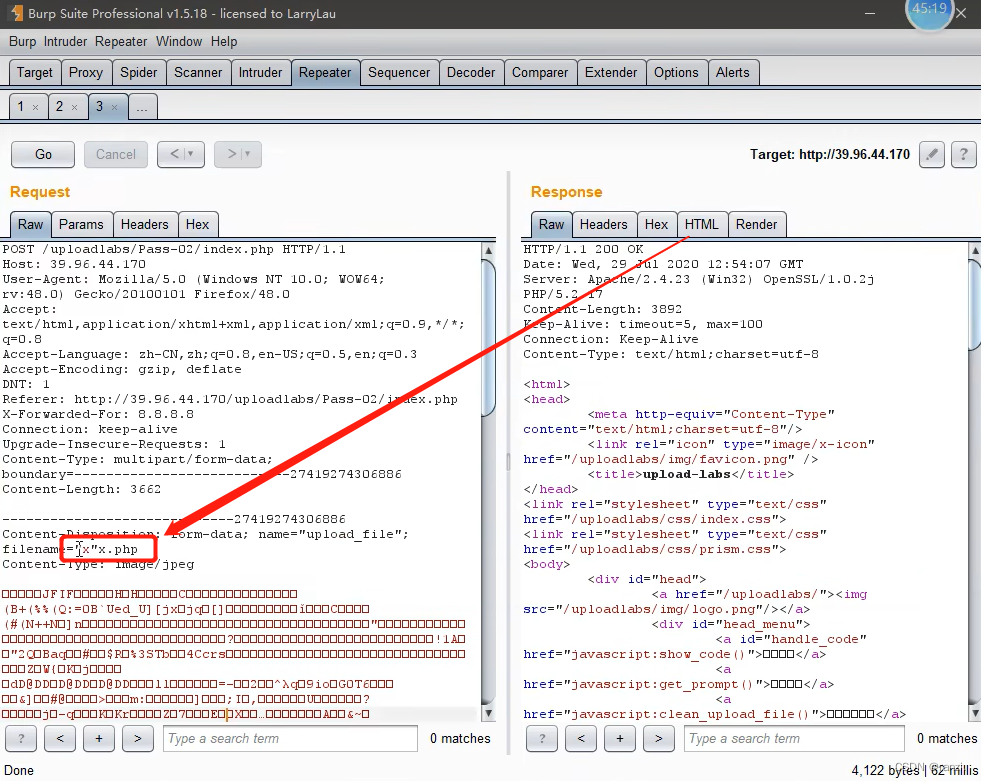The height and width of the screenshot is (781, 981).
Task: Click Target: http://39.96.44.170 label
Action: click(830, 155)
